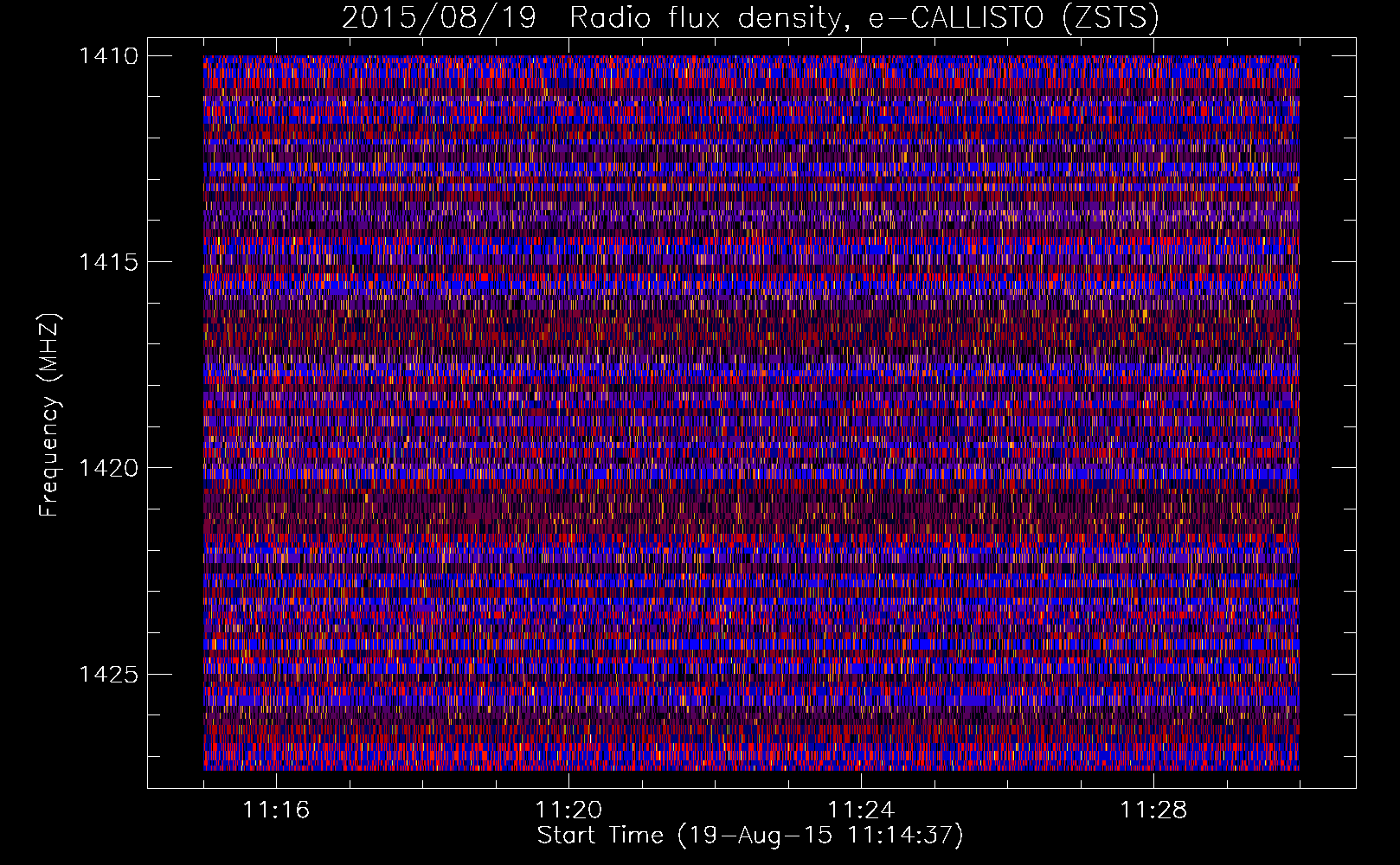This screenshot has width=1400, height=865.
Task: Click the 11:20 time axis label
Action: (x=568, y=811)
